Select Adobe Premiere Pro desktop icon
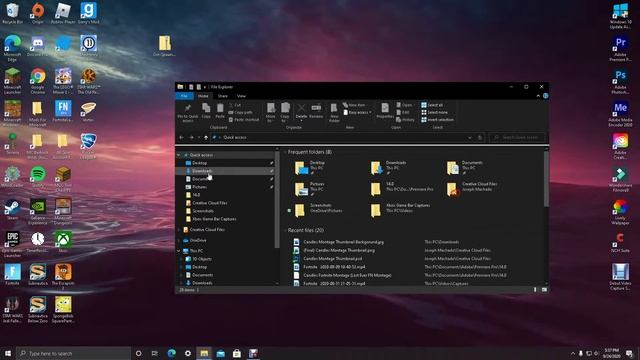 click(x=620, y=48)
